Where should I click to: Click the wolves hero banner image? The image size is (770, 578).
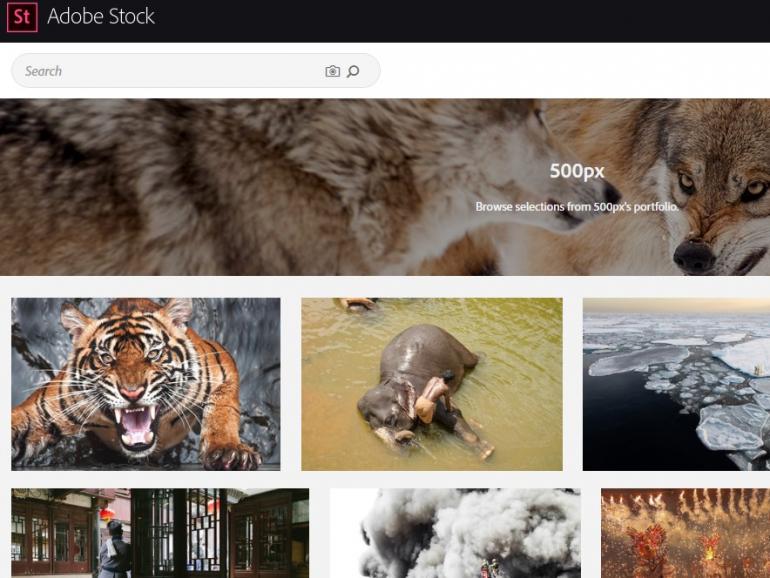click(385, 187)
